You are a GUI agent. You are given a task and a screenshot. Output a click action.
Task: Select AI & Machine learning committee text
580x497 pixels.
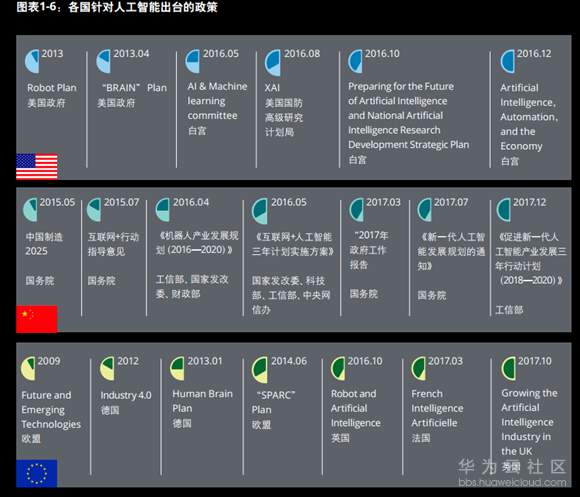coord(217,101)
